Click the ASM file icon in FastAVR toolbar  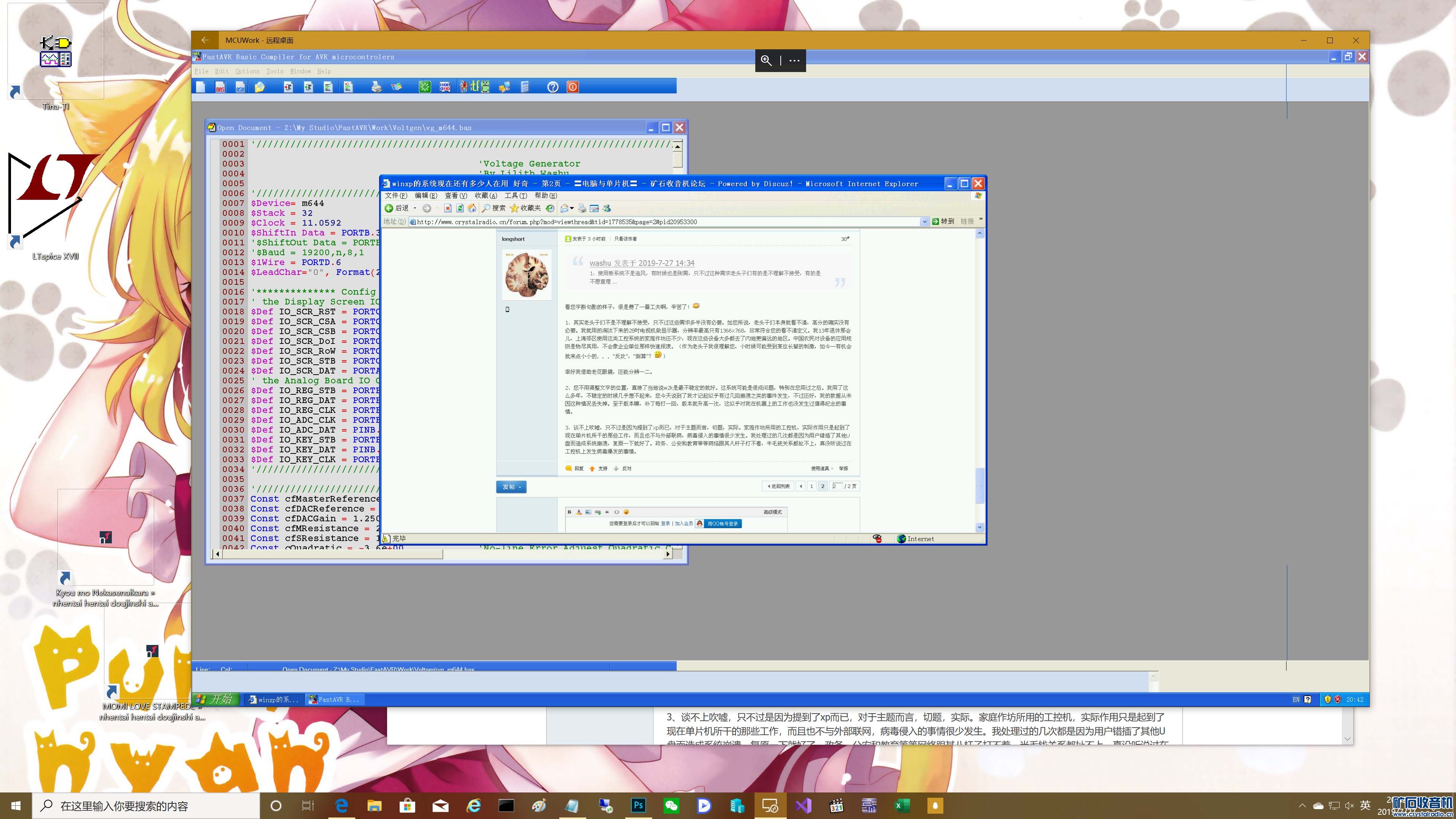tap(240, 87)
